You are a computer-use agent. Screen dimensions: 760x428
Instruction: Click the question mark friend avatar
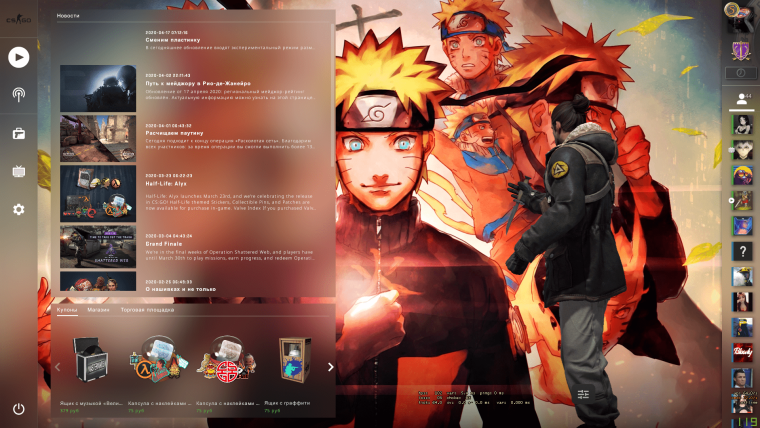(741, 251)
